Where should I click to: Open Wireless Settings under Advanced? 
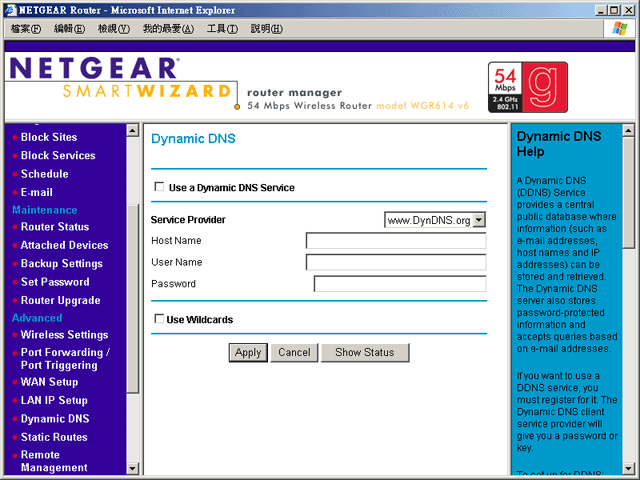click(x=64, y=335)
